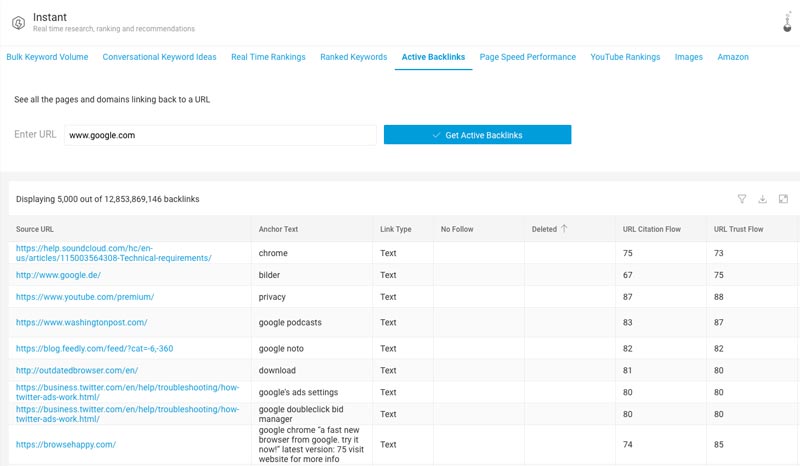The height and width of the screenshot is (466, 800).
Task: Open the filter funnel icon for backlinks
Action: 742,199
